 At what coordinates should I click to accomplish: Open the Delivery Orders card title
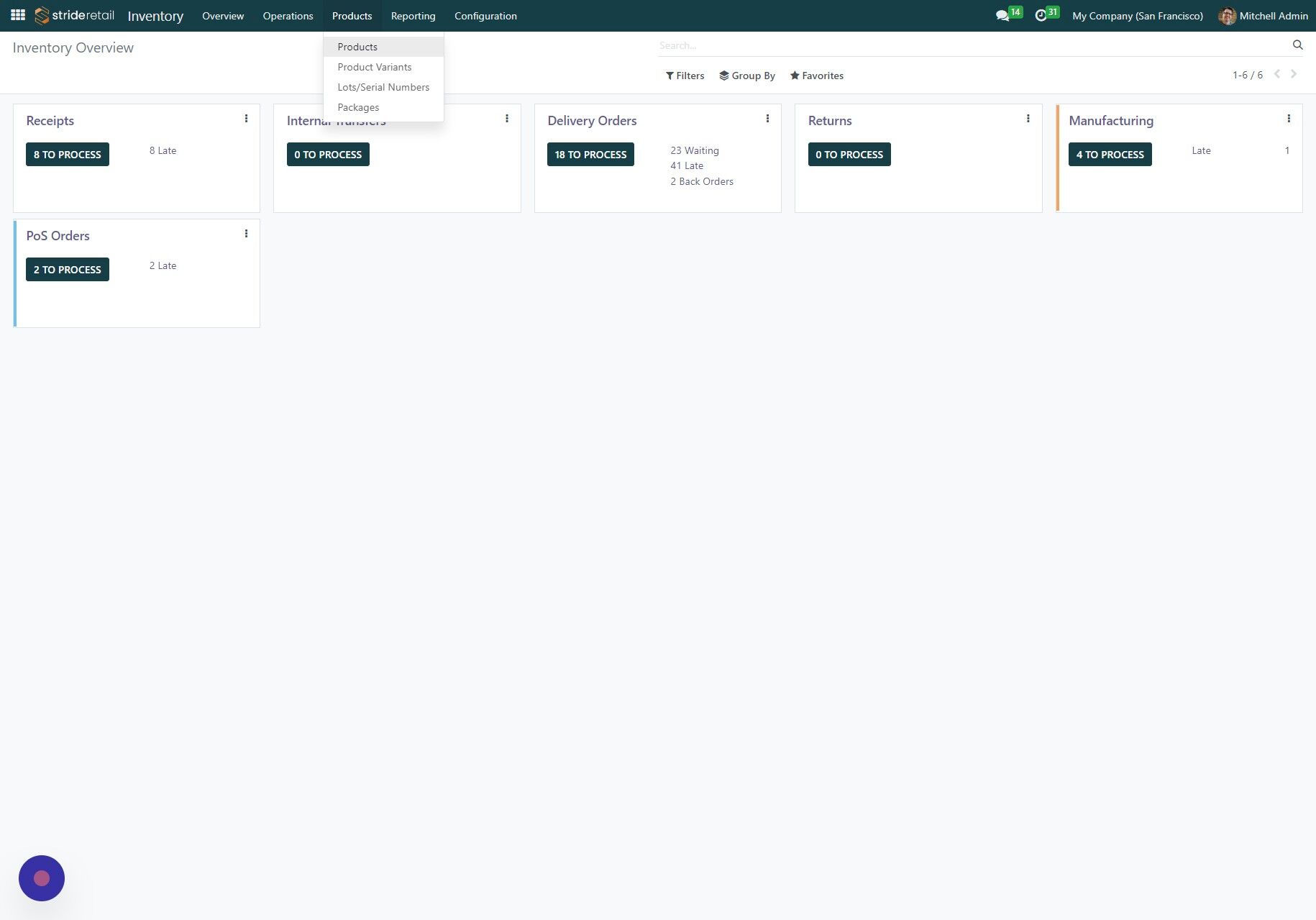(592, 120)
